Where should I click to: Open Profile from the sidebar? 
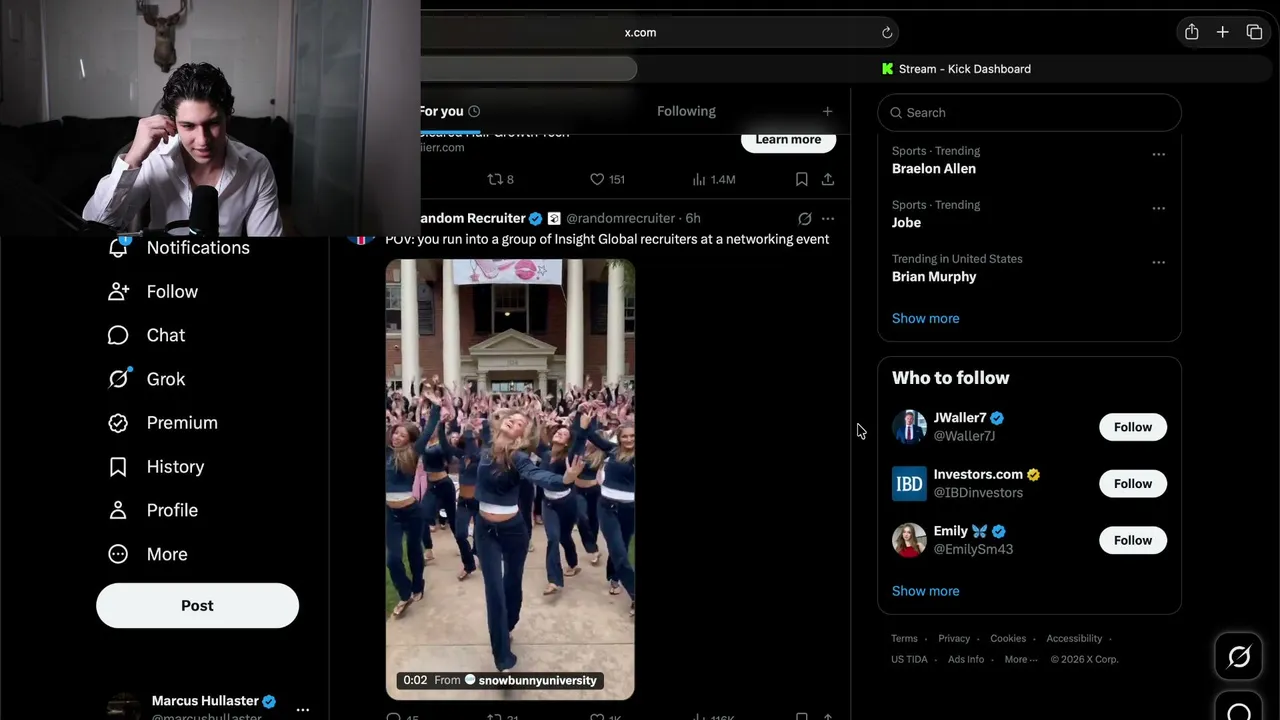152,510
